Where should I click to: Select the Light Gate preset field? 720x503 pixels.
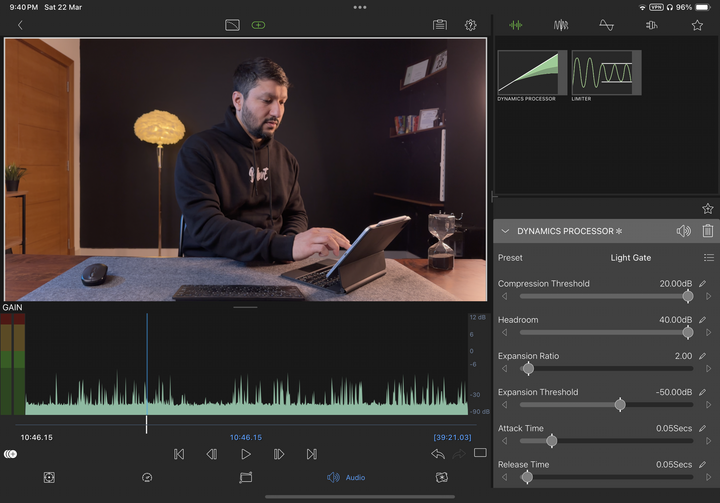[630, 258]
